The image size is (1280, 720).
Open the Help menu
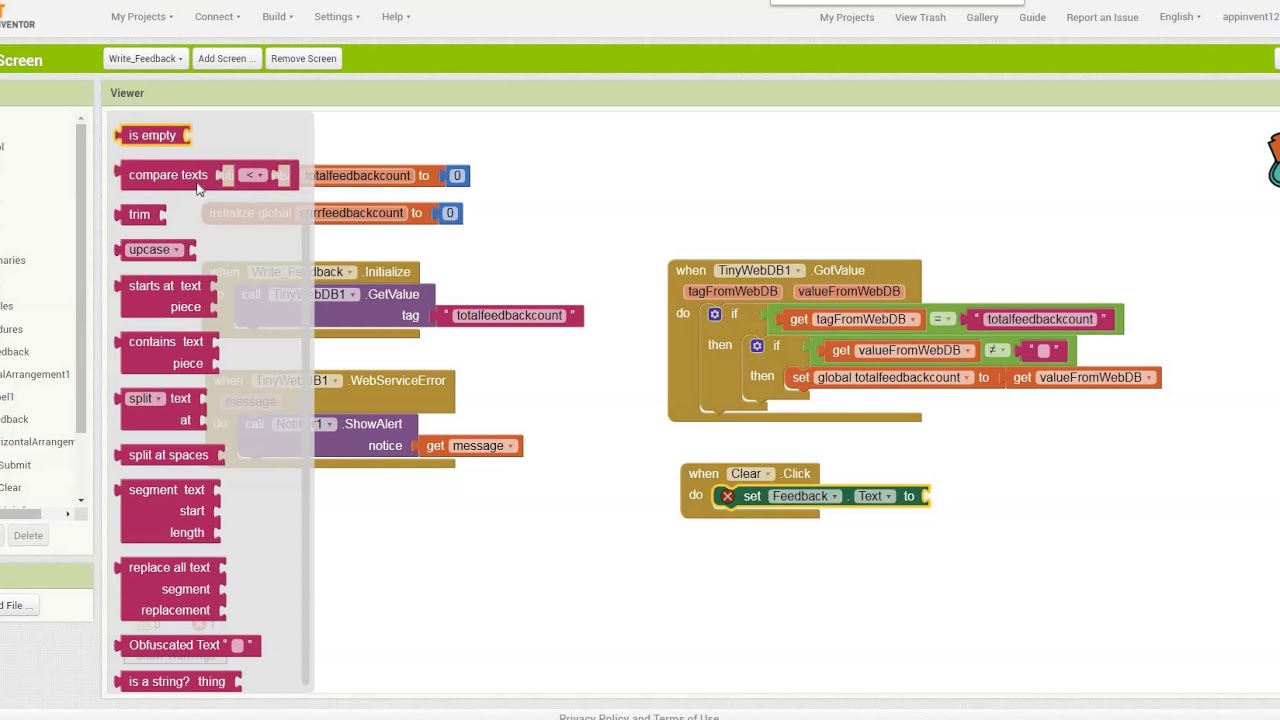pyautogui.click(x=396, y=17)
